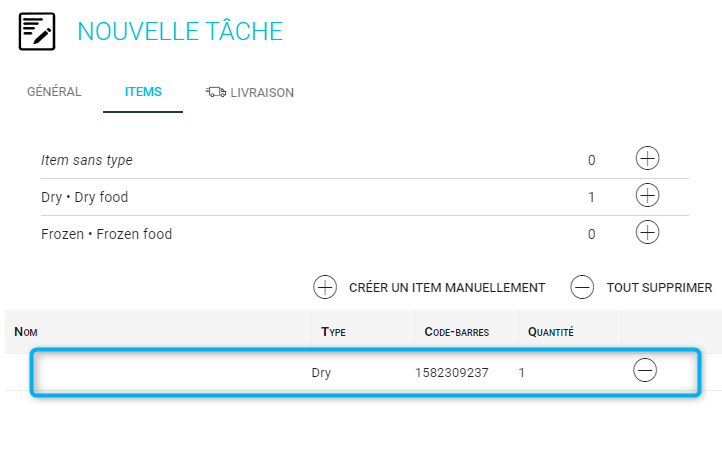The width and height of the screenshot is (722, 457).
Task: Select the Items tab
Action: pyautogui.click(x=143, y=92)
